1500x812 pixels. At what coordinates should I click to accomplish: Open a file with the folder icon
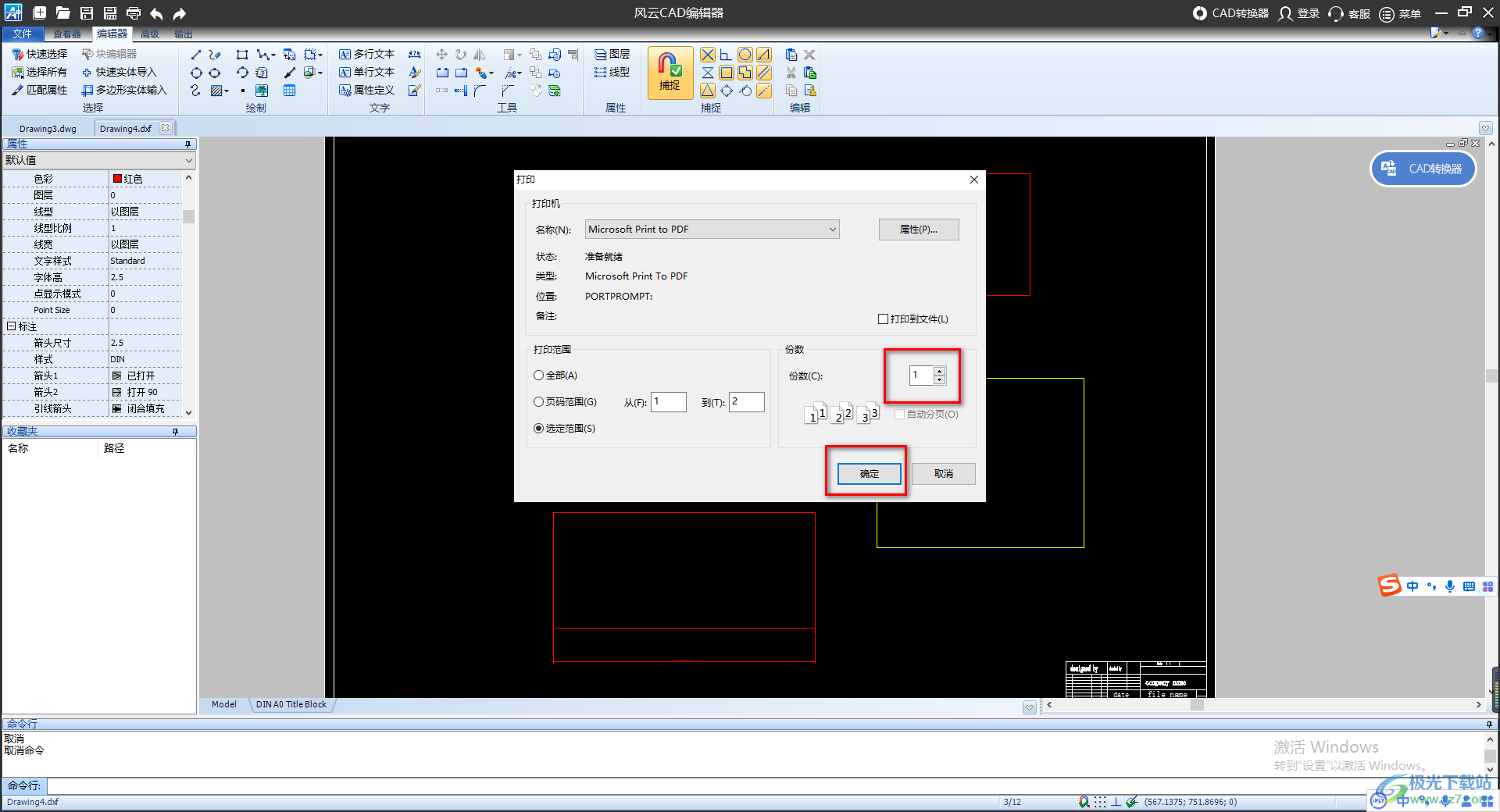coord(63,12)
